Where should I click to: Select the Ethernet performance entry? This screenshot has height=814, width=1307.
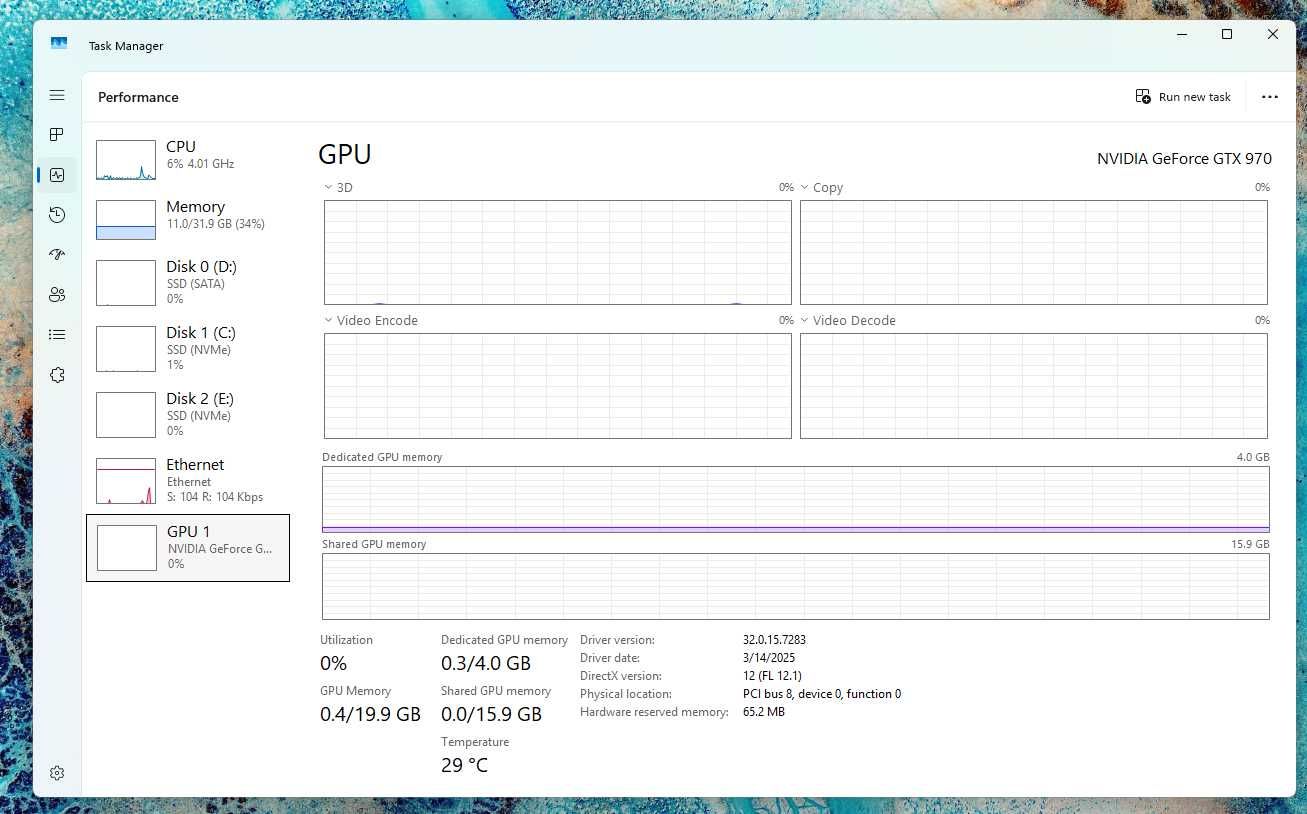pos(188,481)
